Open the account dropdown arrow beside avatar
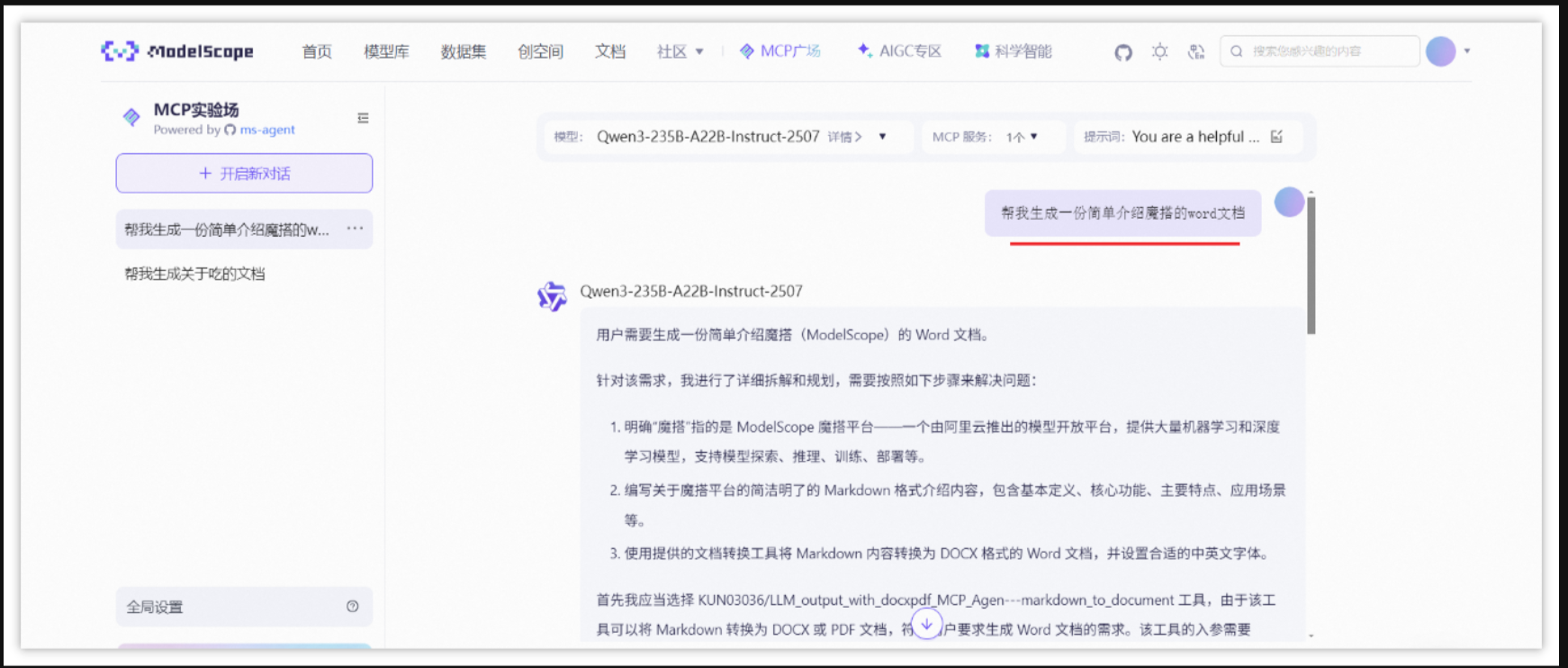Viewport: 1568px width, 668px height. click(x=1467, y=51)
